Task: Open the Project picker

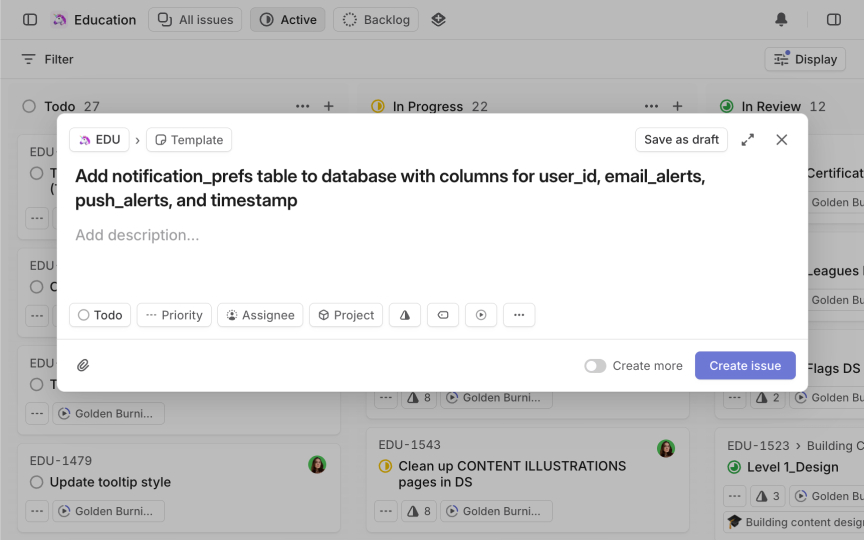Action: (x=346, y=315)
